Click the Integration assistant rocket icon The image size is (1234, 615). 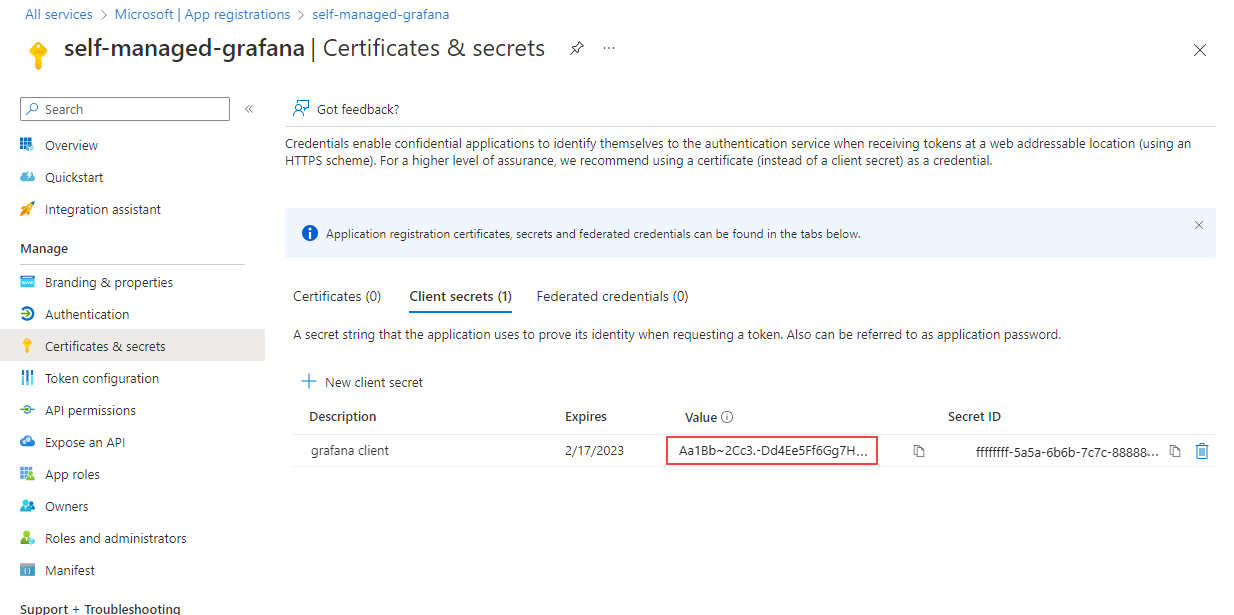(27, 209)
